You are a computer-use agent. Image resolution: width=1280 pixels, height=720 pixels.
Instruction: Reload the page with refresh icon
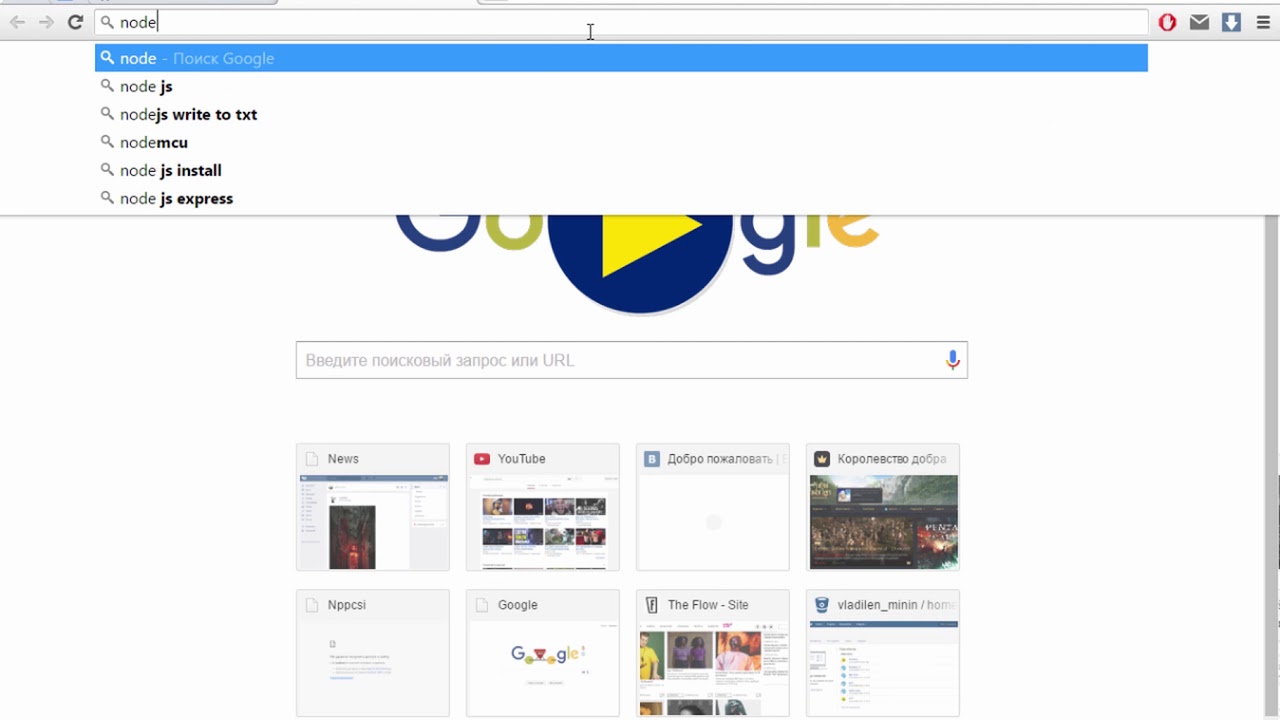pyautogui.click(x=75, y=22)
